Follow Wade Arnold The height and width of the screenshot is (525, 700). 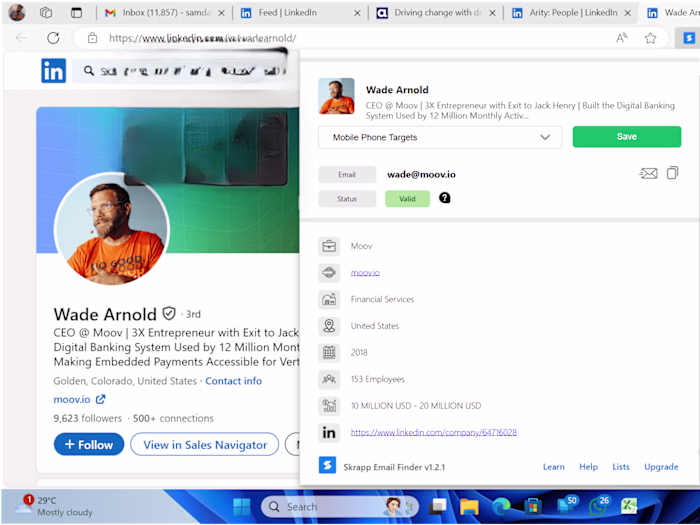(x=89, y=444)
